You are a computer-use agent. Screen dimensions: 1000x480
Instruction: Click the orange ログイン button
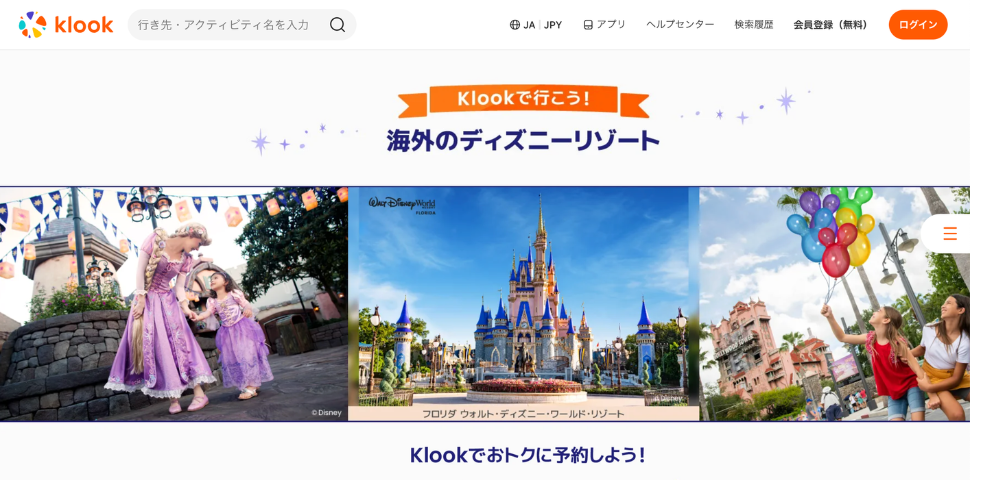coord(918,25)
